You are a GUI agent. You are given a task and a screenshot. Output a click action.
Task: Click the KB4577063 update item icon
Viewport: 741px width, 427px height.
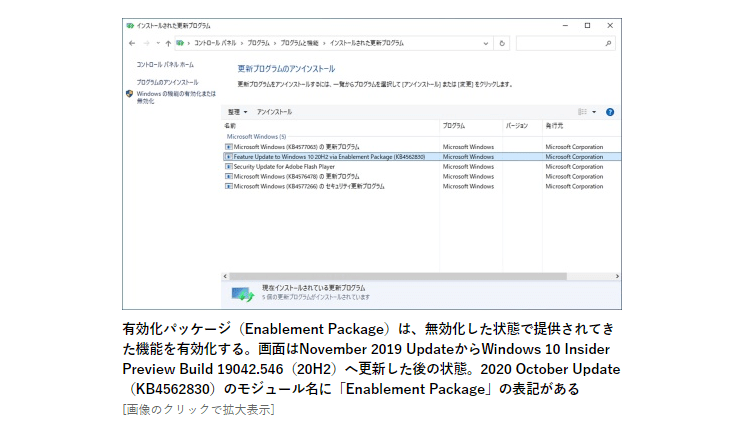point(229,146)
